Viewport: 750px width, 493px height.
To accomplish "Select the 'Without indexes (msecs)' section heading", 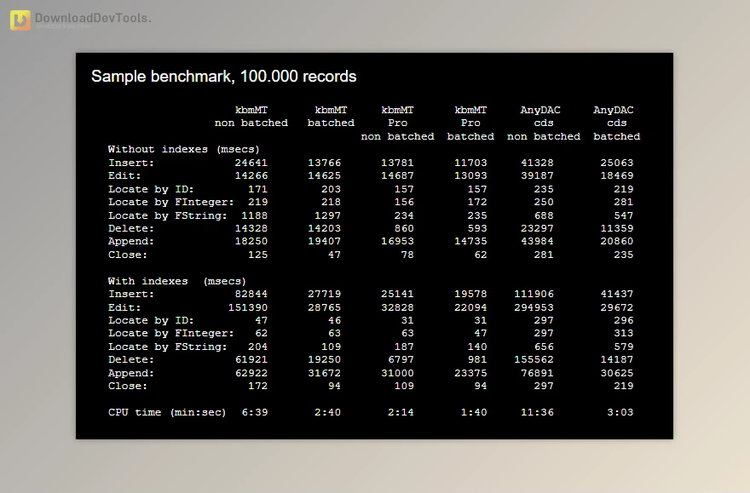I will pyautogui.click(x=184, y=149).
